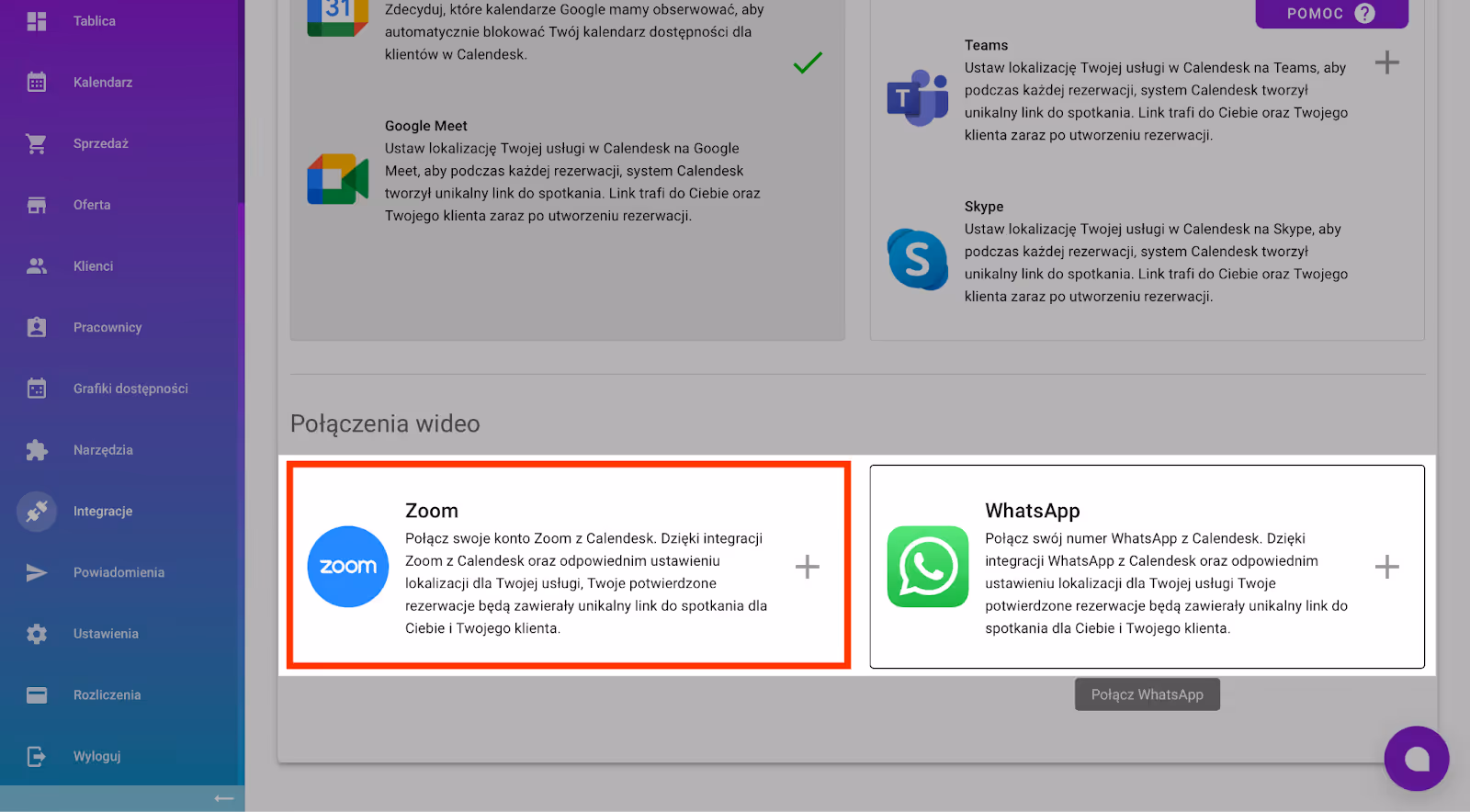Image resolution: width=1470 pixels, height=812 pixels.
Task: Open the Oferta menu item
Action: (x=92, y=205)
